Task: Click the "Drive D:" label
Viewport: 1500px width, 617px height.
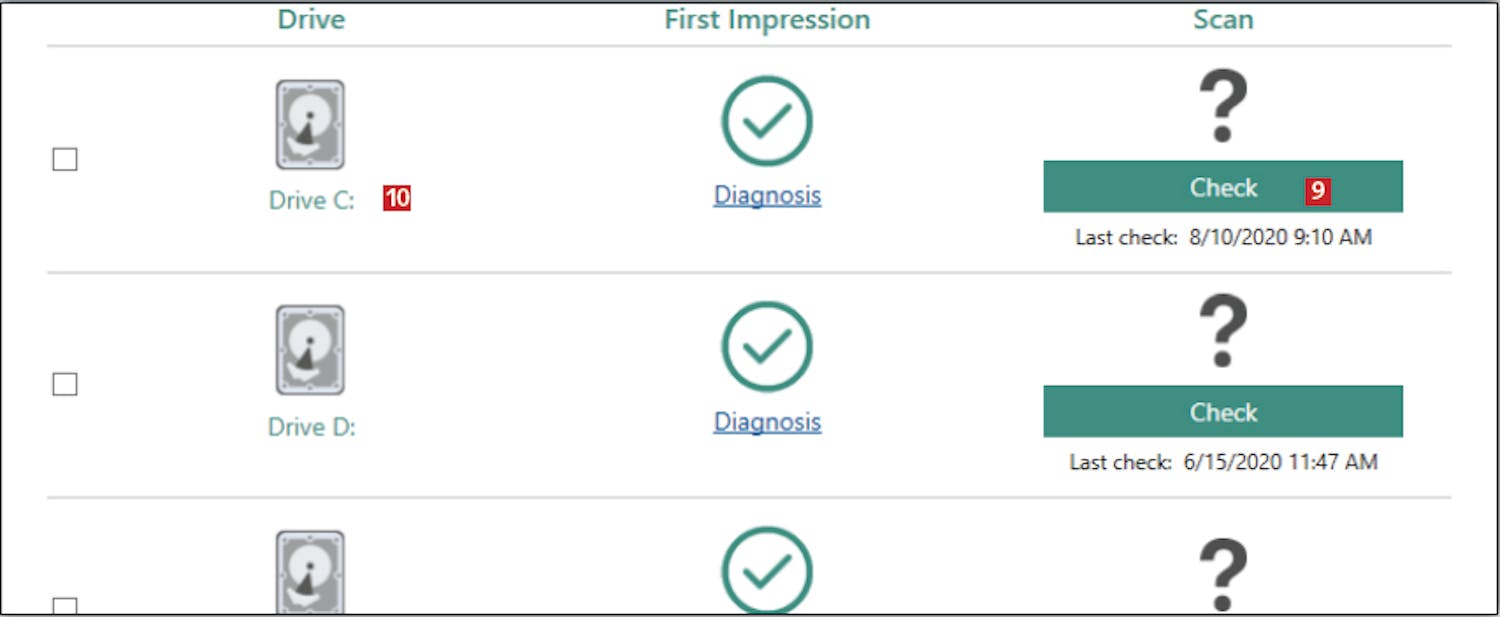Action: [312, 427]
